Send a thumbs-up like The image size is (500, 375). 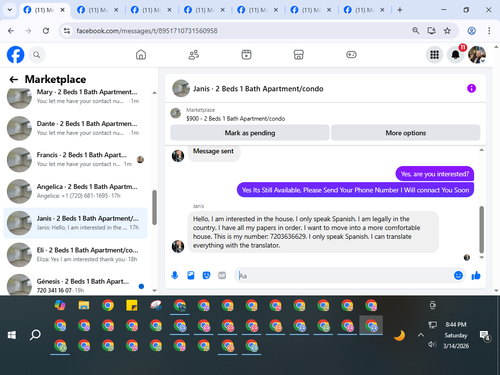point(476,275)
